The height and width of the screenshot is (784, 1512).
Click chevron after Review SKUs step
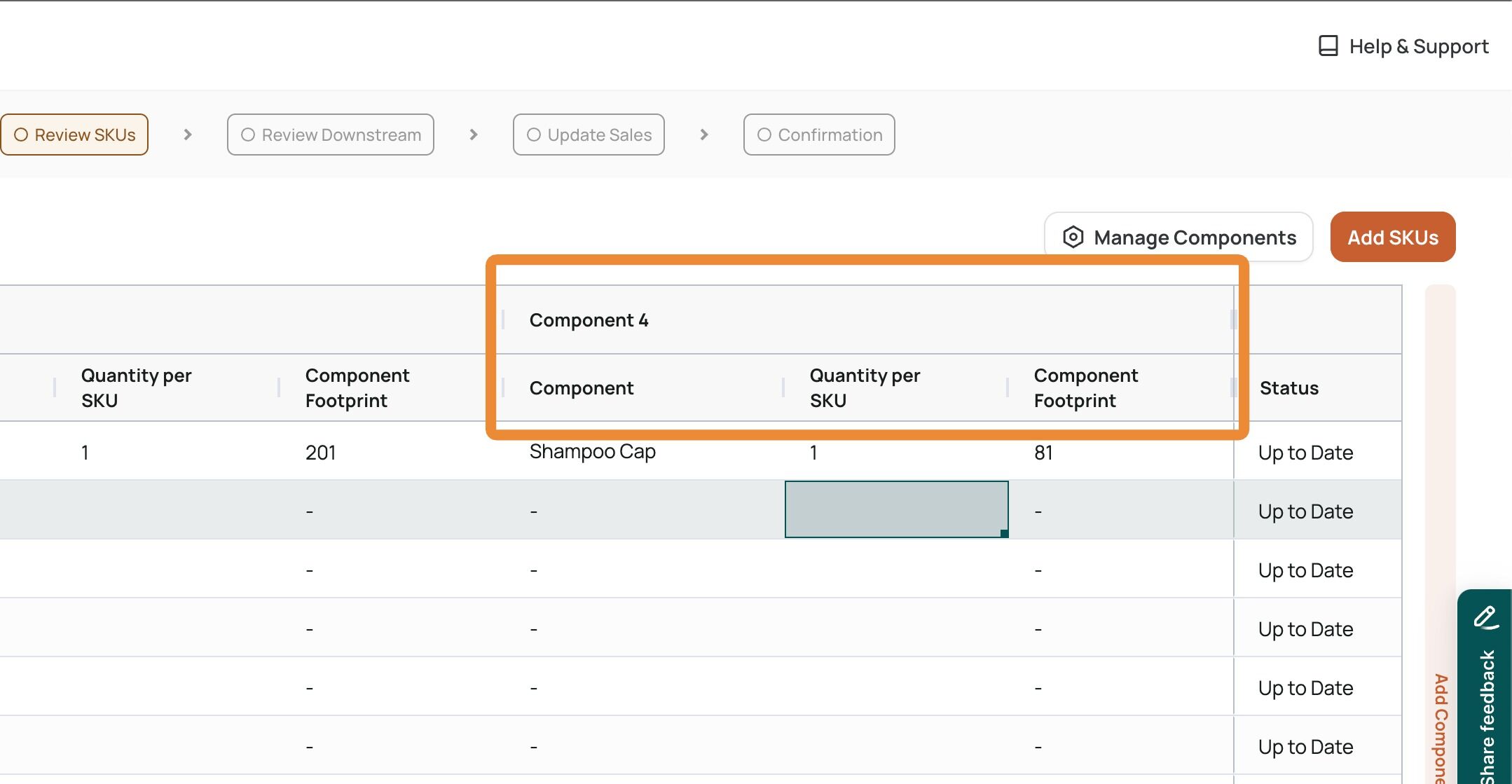tap(187, 135)
